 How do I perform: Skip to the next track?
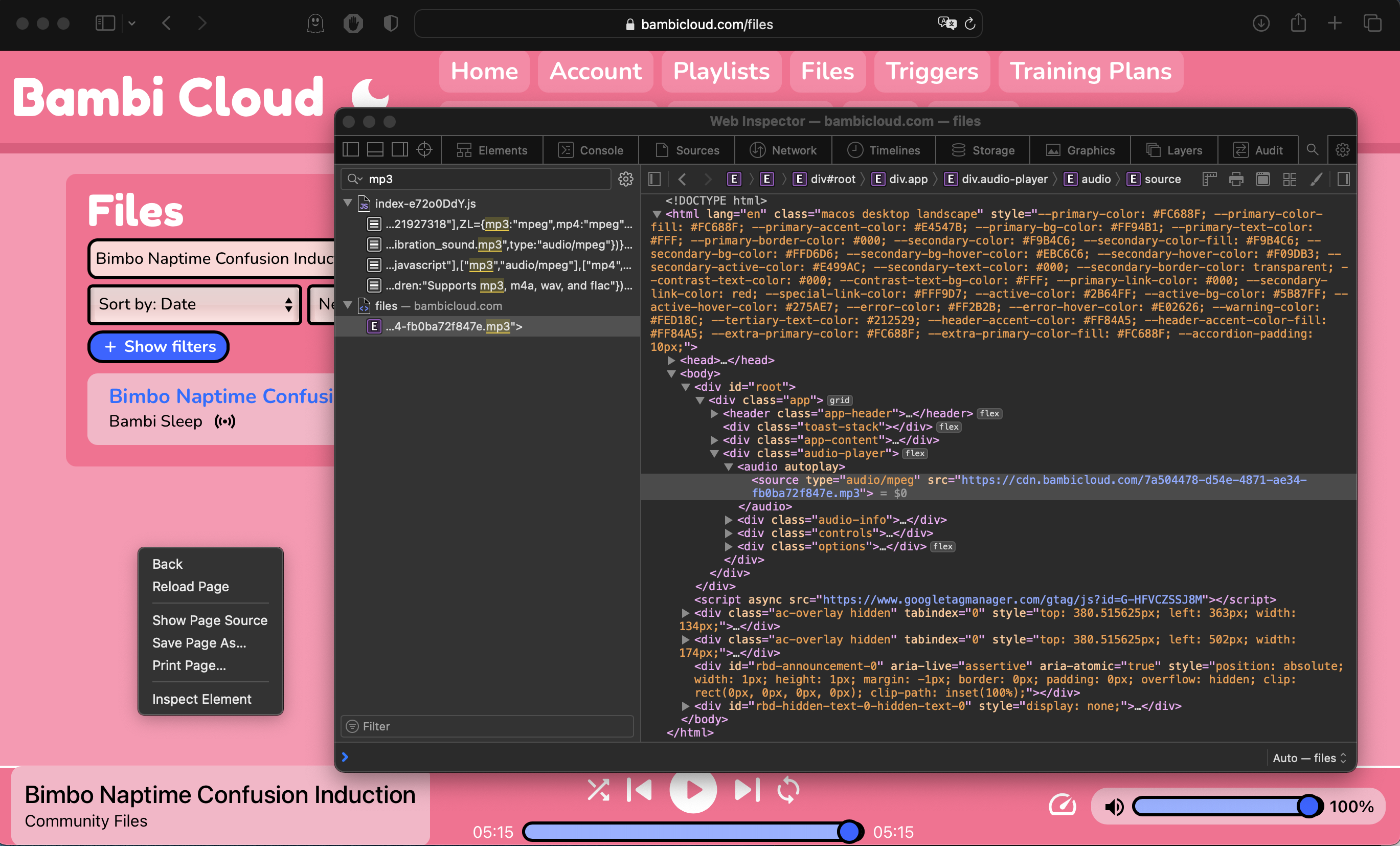[747, 790]
